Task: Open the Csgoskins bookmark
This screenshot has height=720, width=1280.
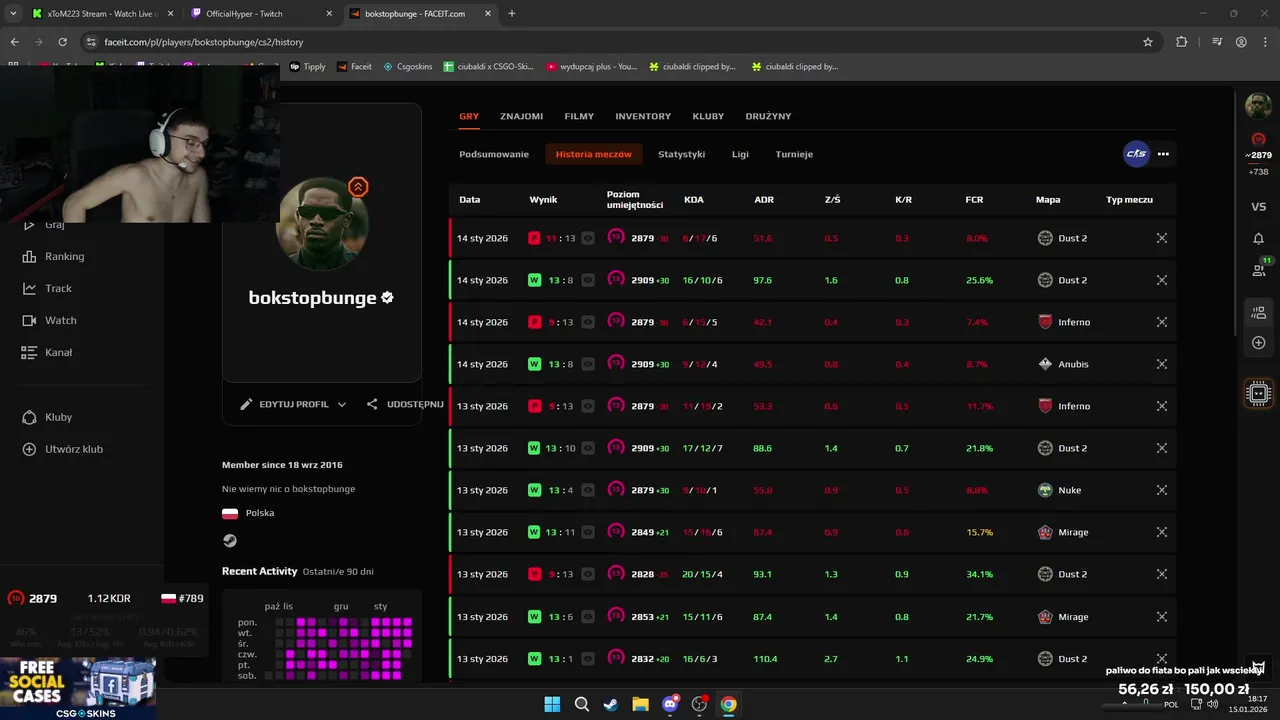Action: click(x=408, y=67)
